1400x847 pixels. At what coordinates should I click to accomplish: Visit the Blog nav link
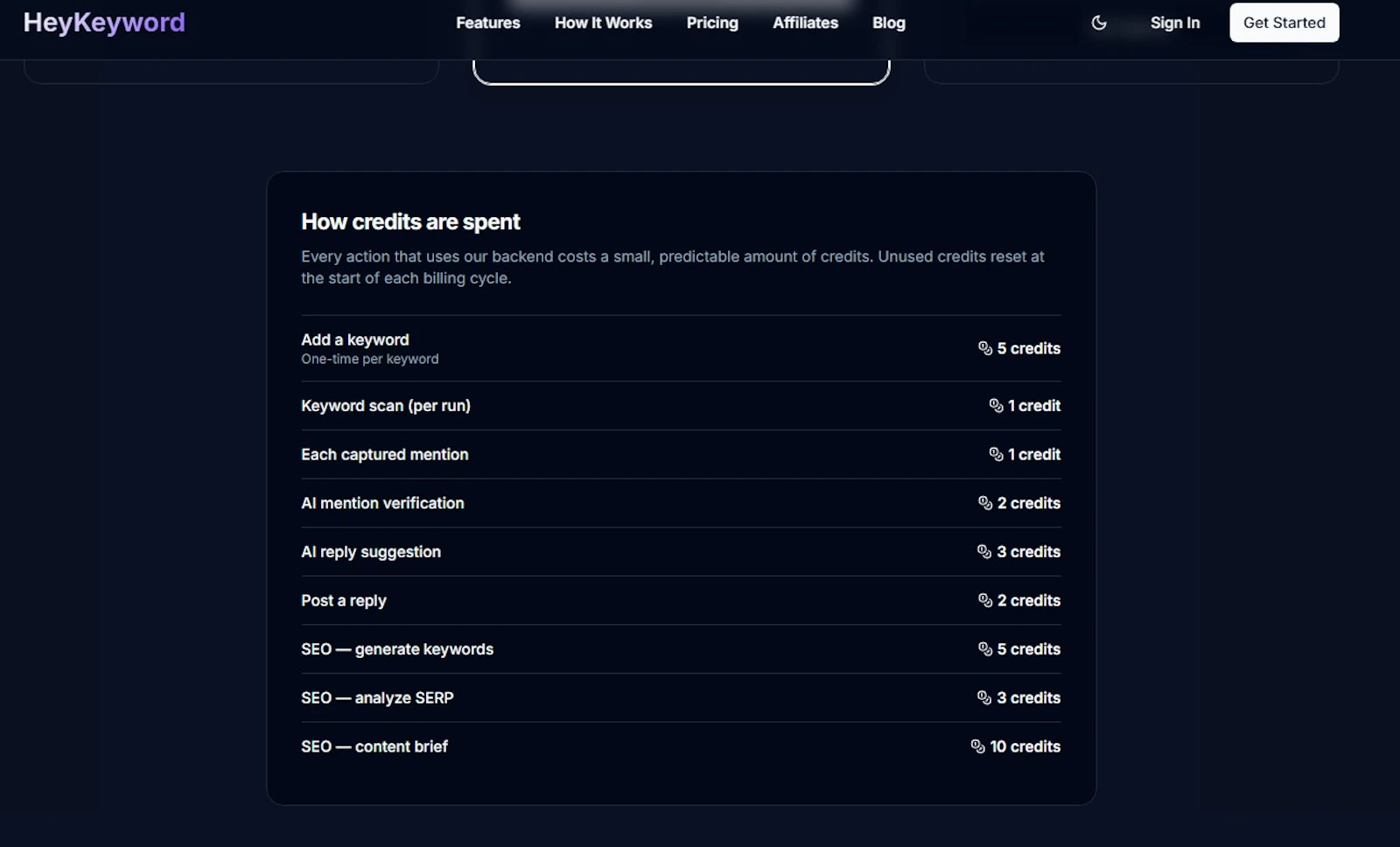(x=888, y=23)
